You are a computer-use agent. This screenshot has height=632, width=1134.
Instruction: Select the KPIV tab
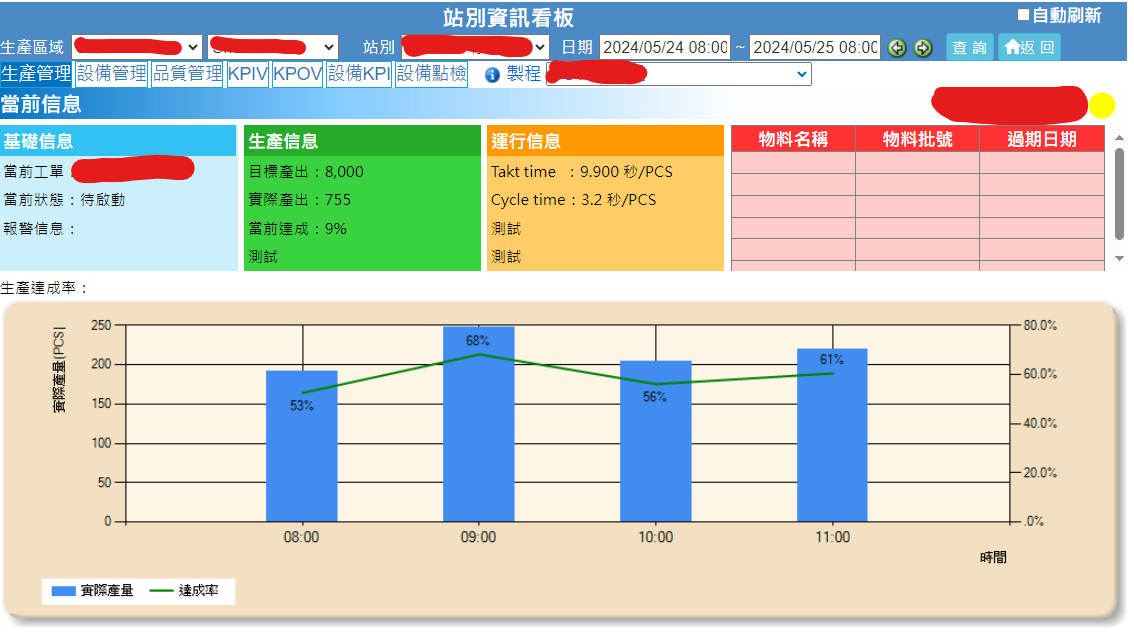pyautogui.click(x=247, y=74)
